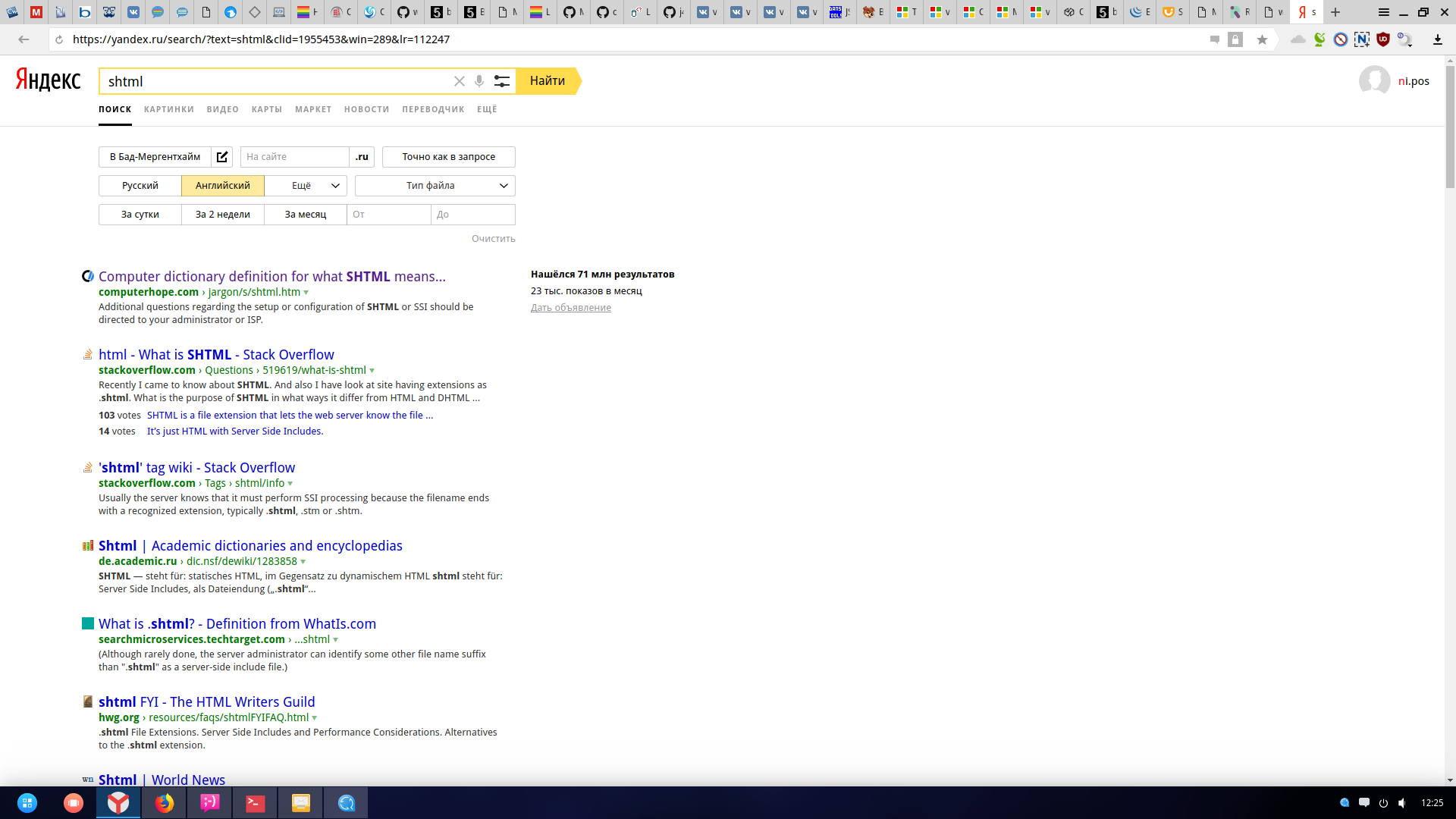Expand computerhope.com result URL arrow
Viewport: 1456px width, 819px height.
coord(306,293)
